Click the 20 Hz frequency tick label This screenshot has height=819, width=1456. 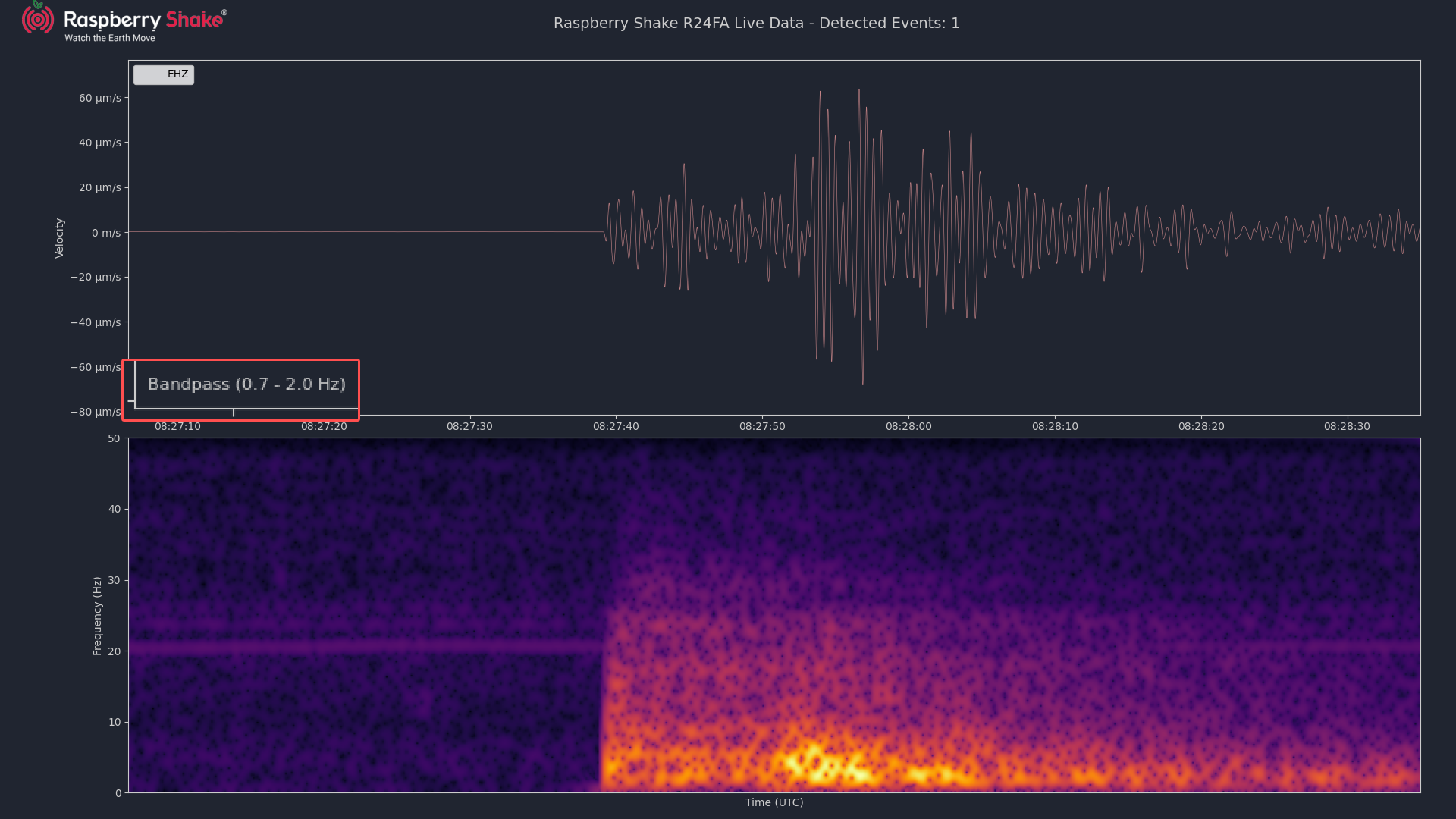tap(114, 651)
